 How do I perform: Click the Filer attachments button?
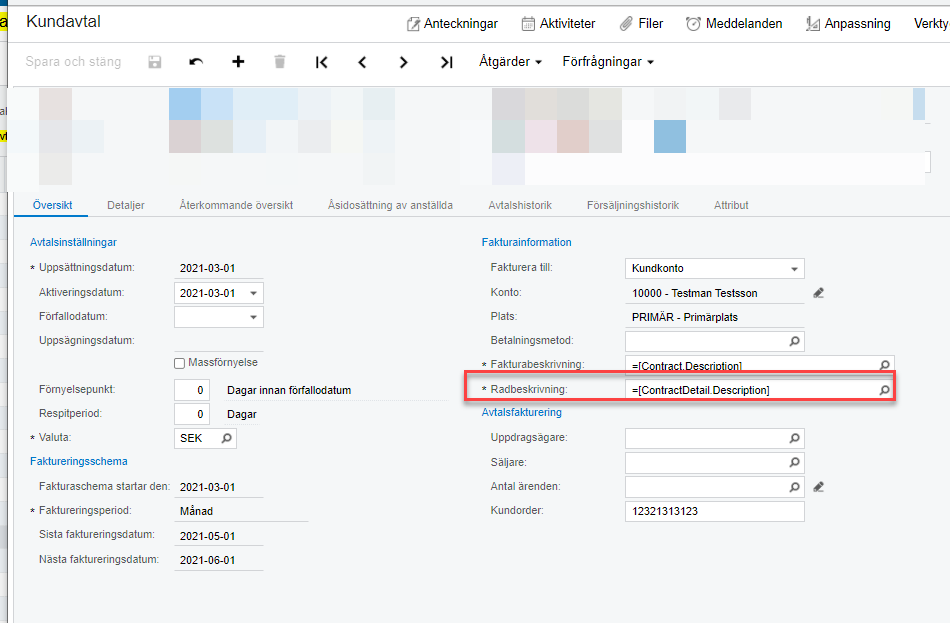click(641, 23)
